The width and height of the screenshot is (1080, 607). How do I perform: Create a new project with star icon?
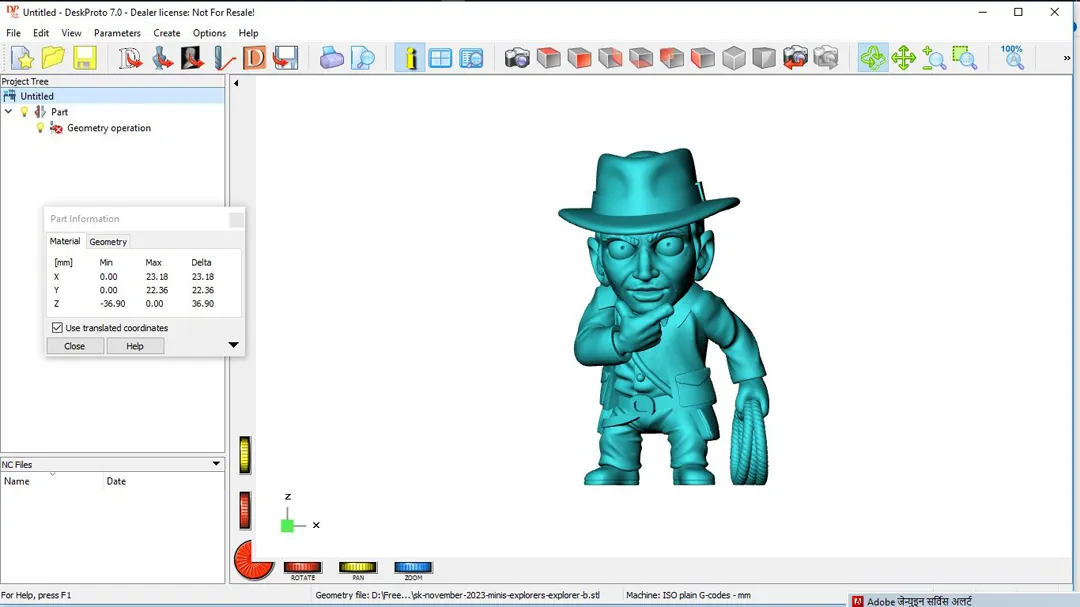point(22,58)
